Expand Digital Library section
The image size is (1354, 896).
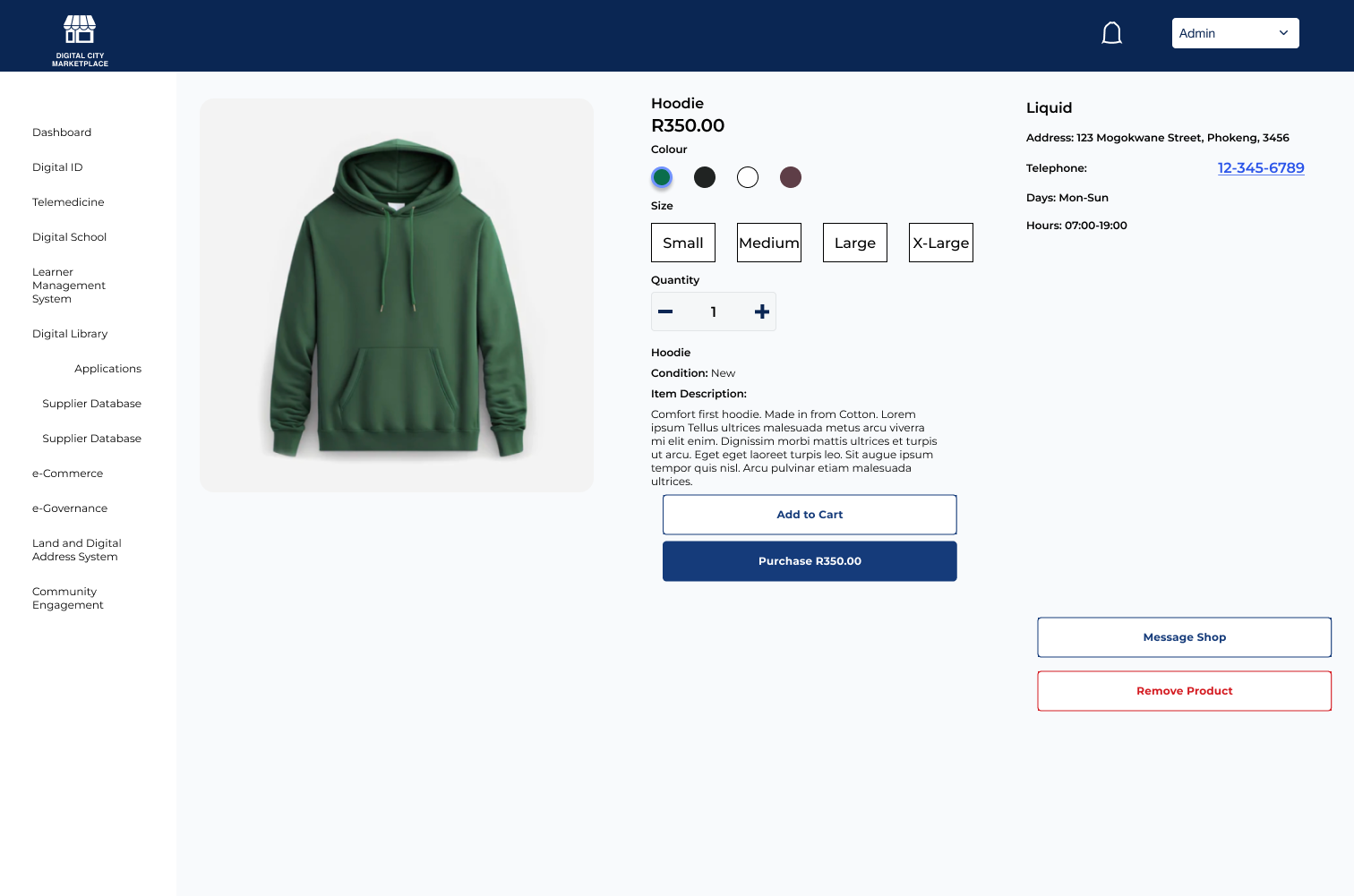pos(70,334)
